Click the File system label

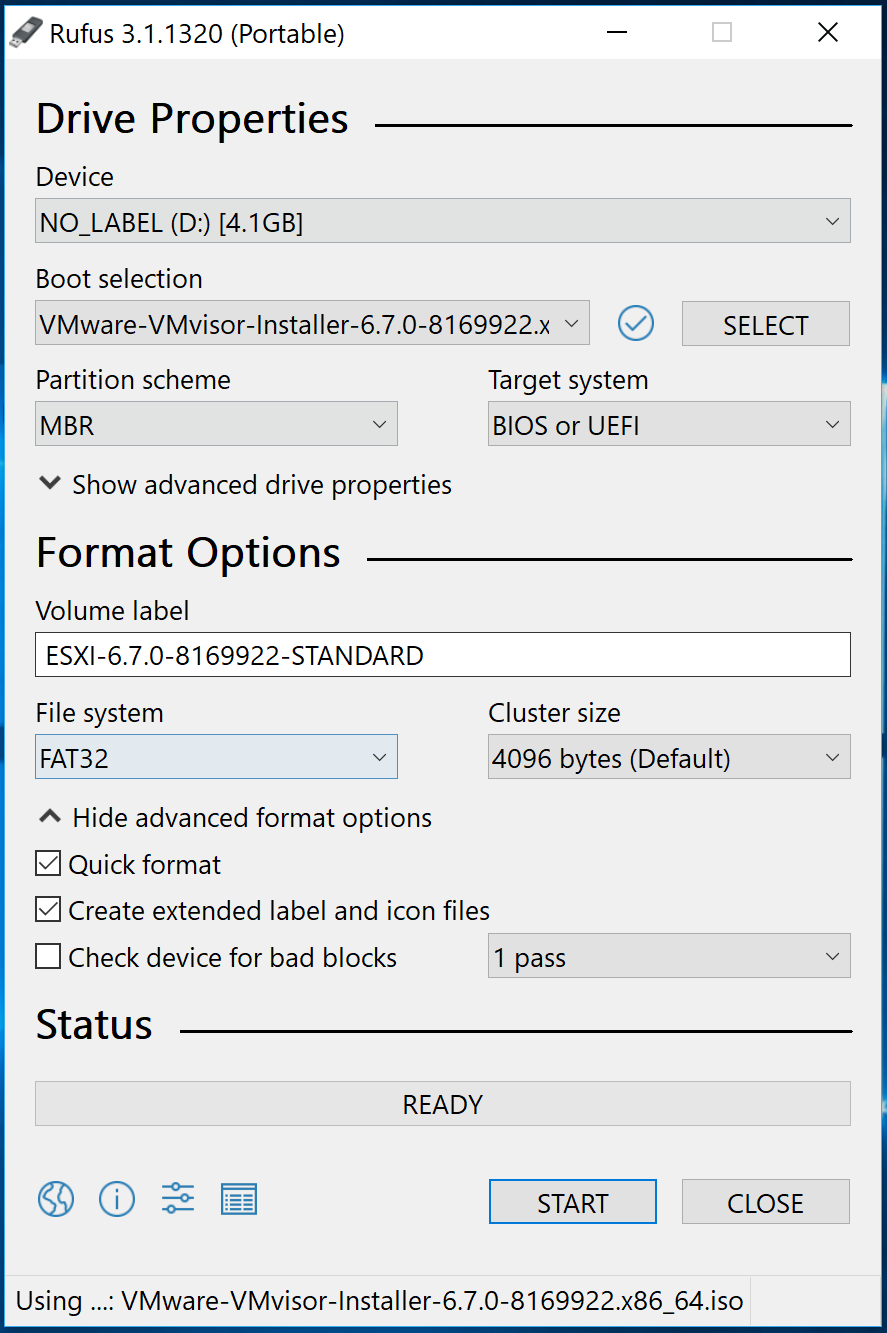click(99, 713)
